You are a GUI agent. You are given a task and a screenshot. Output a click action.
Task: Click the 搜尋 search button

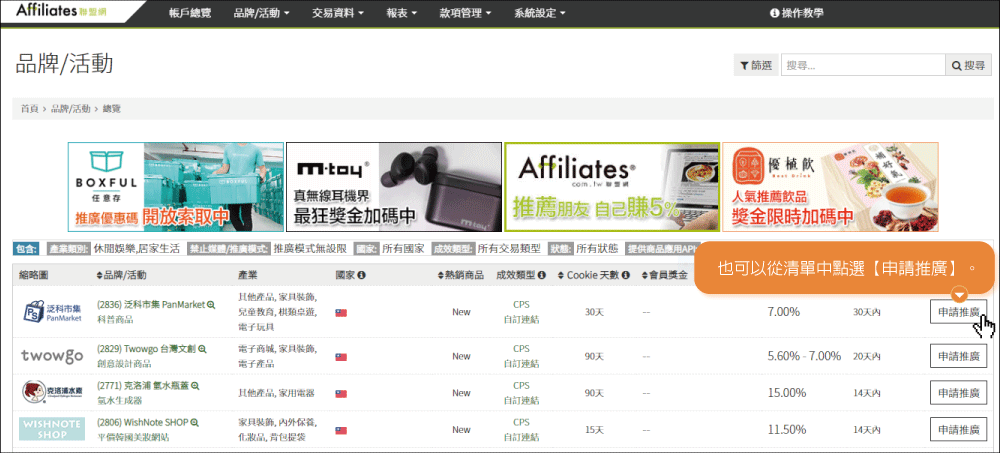click(x=968, y=65)
